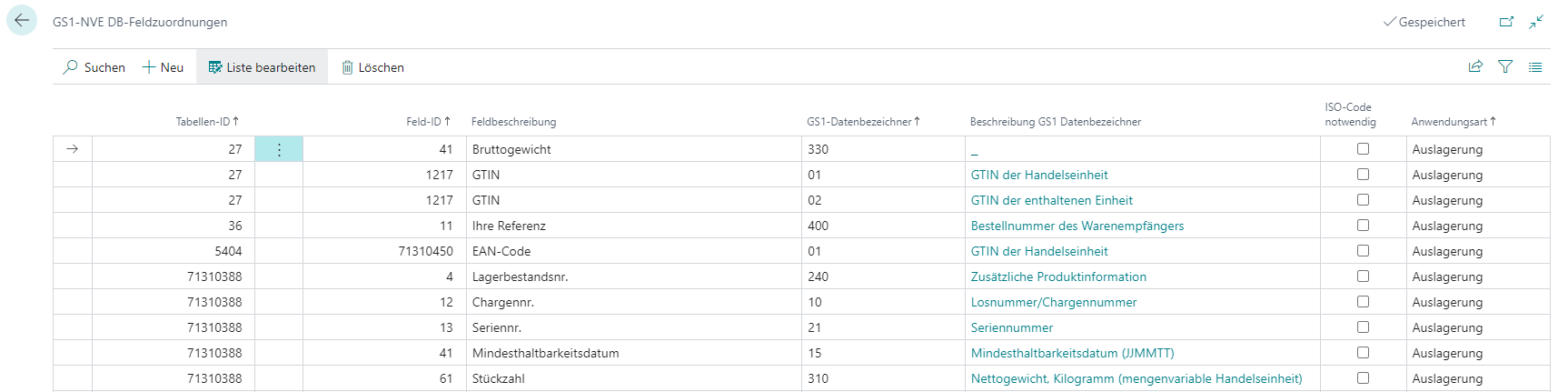Click the Neu button

(x=163, y=67)
